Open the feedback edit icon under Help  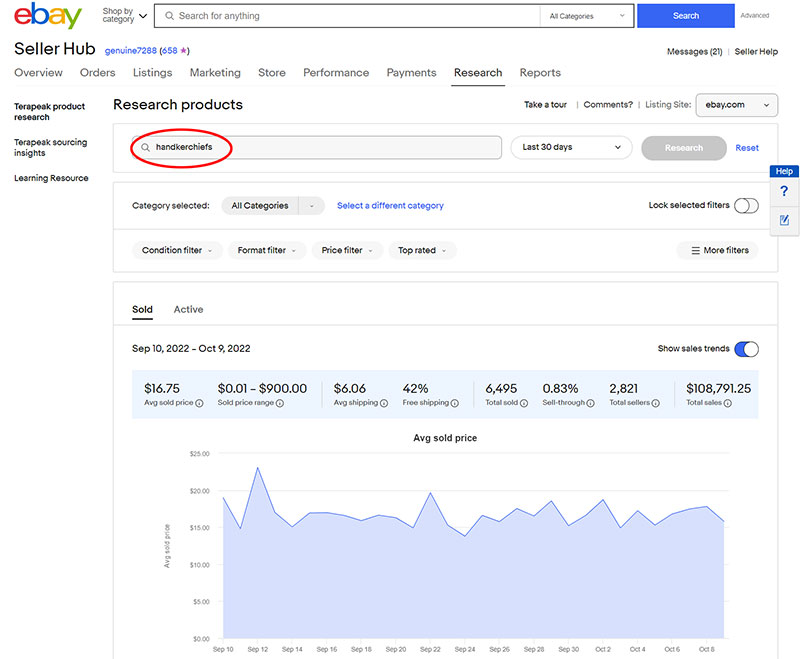[784, 220]
